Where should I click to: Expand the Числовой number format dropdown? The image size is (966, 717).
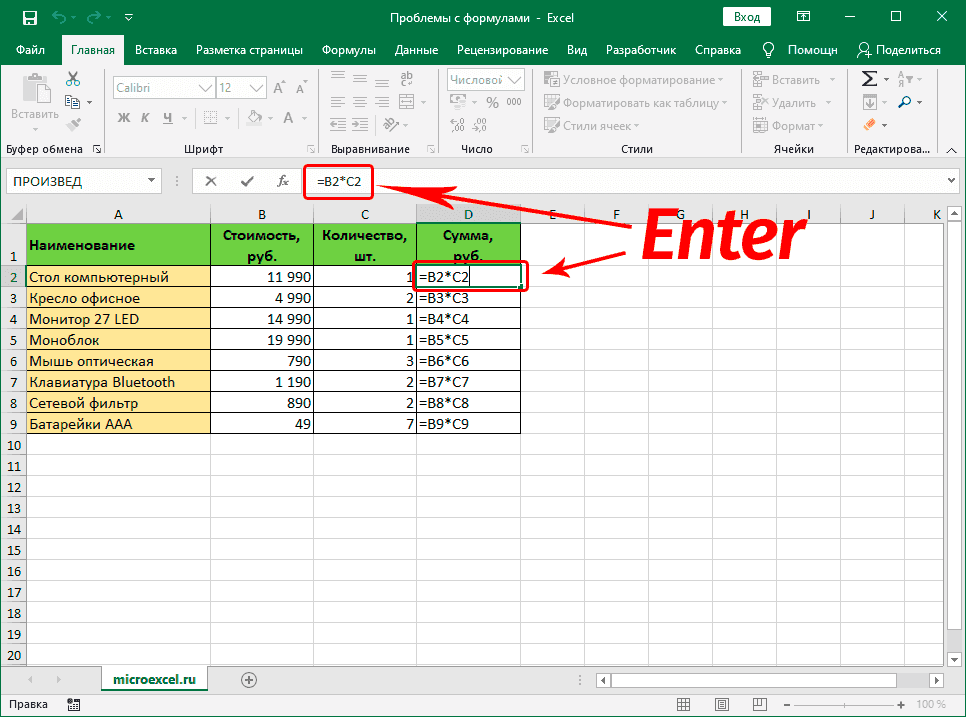pyautogui.click(x=516, y=79)
